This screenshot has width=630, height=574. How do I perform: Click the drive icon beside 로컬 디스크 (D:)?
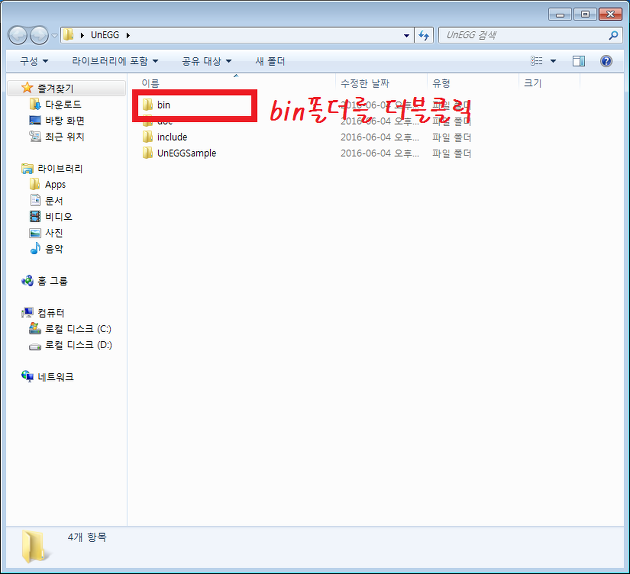35,346
